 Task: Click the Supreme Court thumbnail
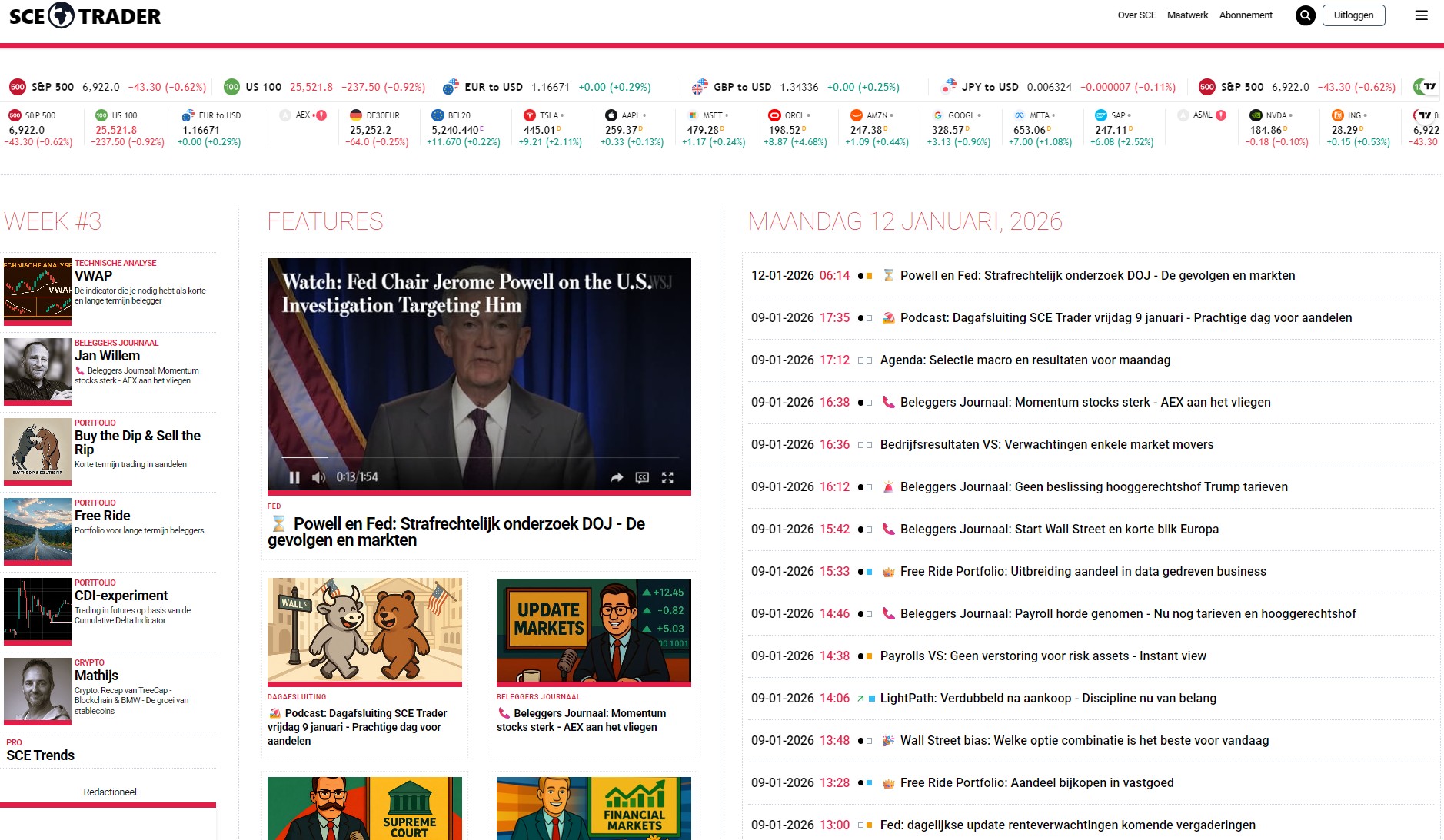pyautogui.click(x=364, y=808)
